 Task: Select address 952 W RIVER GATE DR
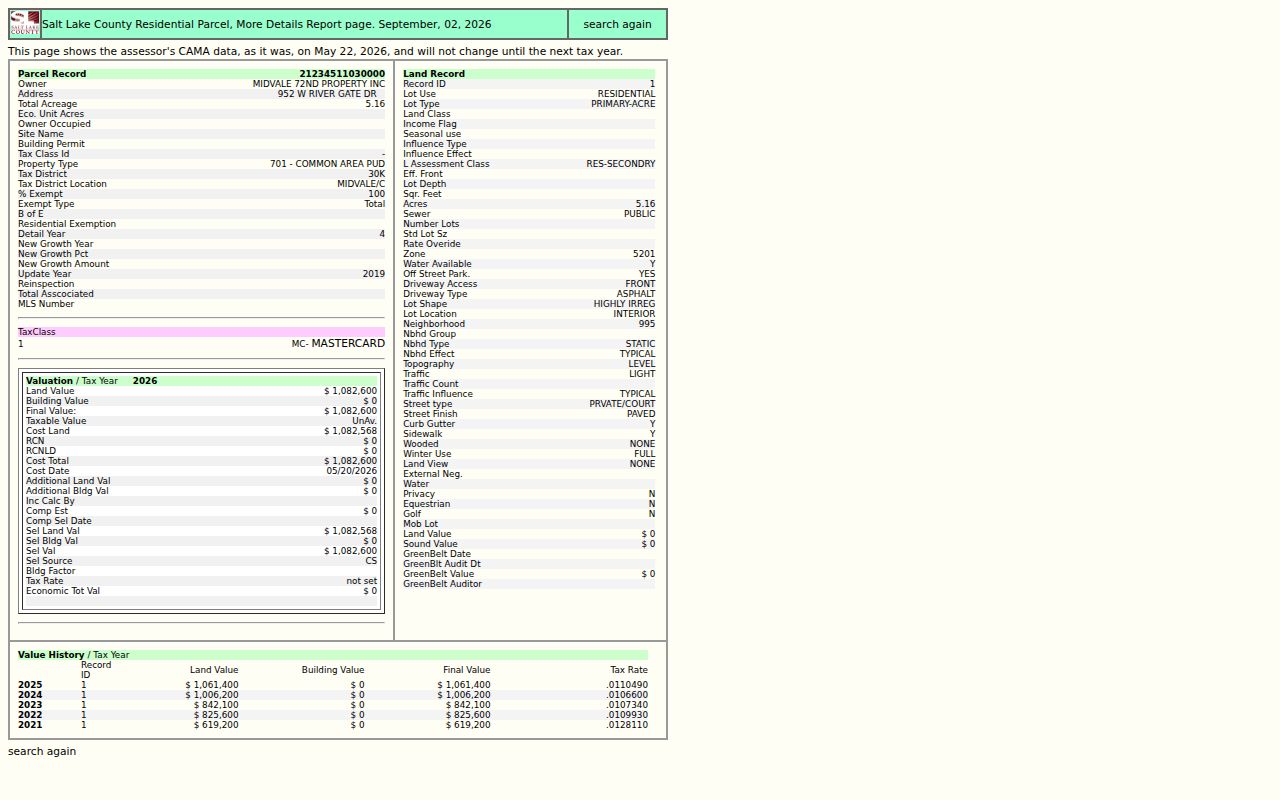coord(327,94)
